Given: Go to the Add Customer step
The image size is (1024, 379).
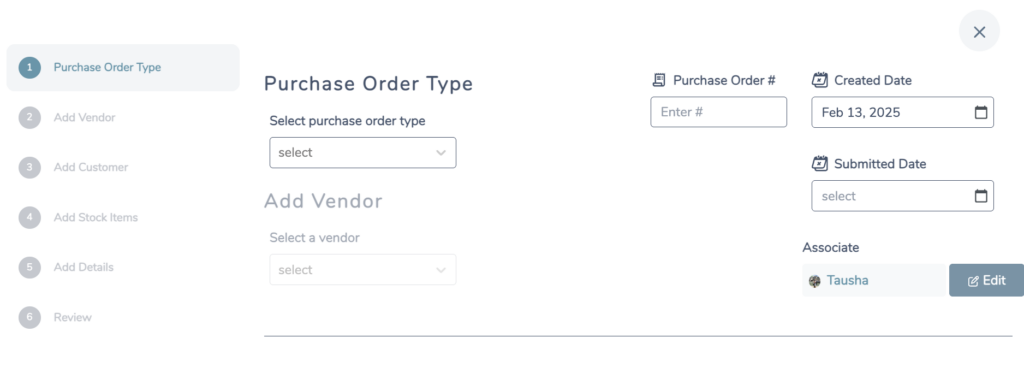Looking at the screenshot, I should click(x=91, y=167).
